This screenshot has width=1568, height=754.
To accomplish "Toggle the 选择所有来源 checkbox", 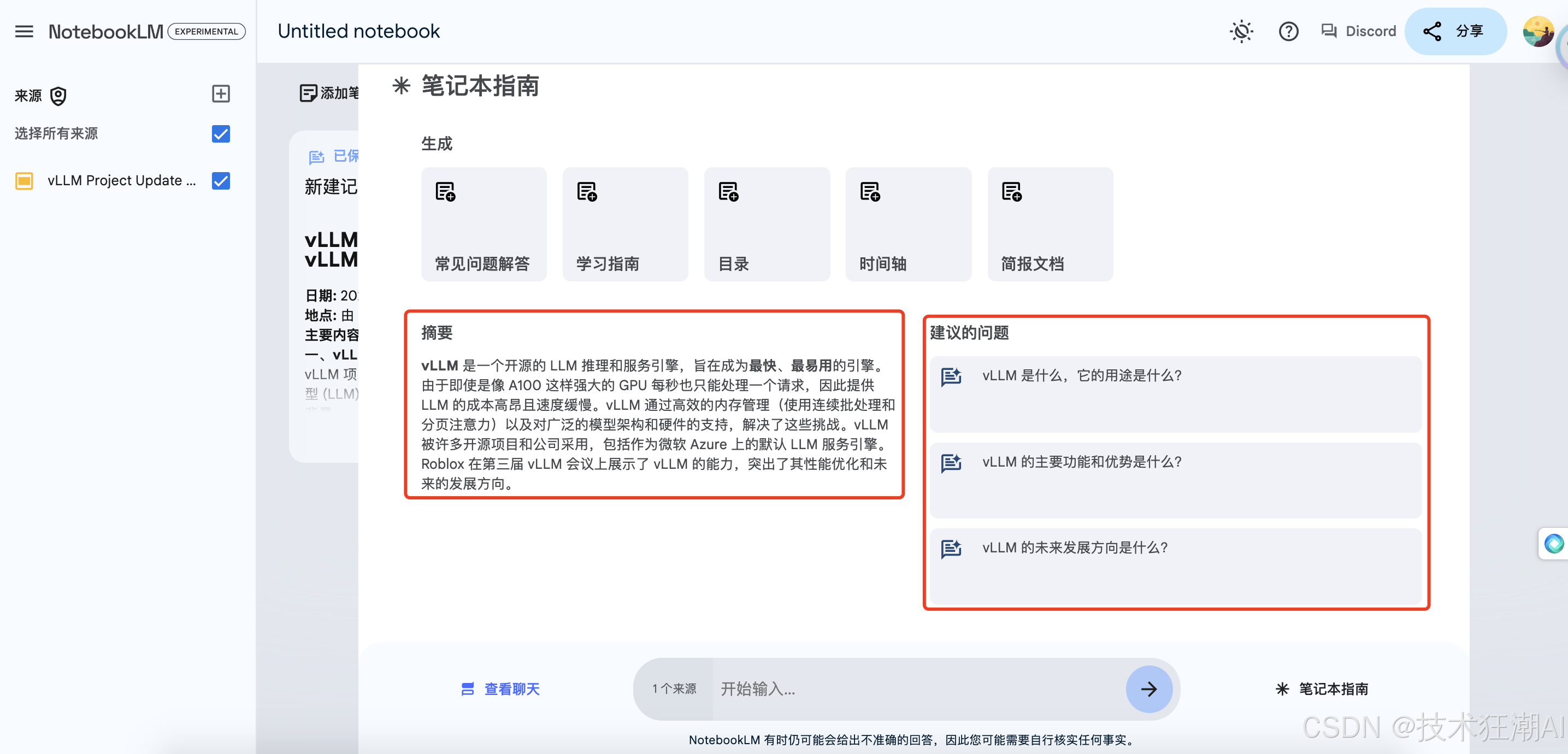I will pos(221,133).
